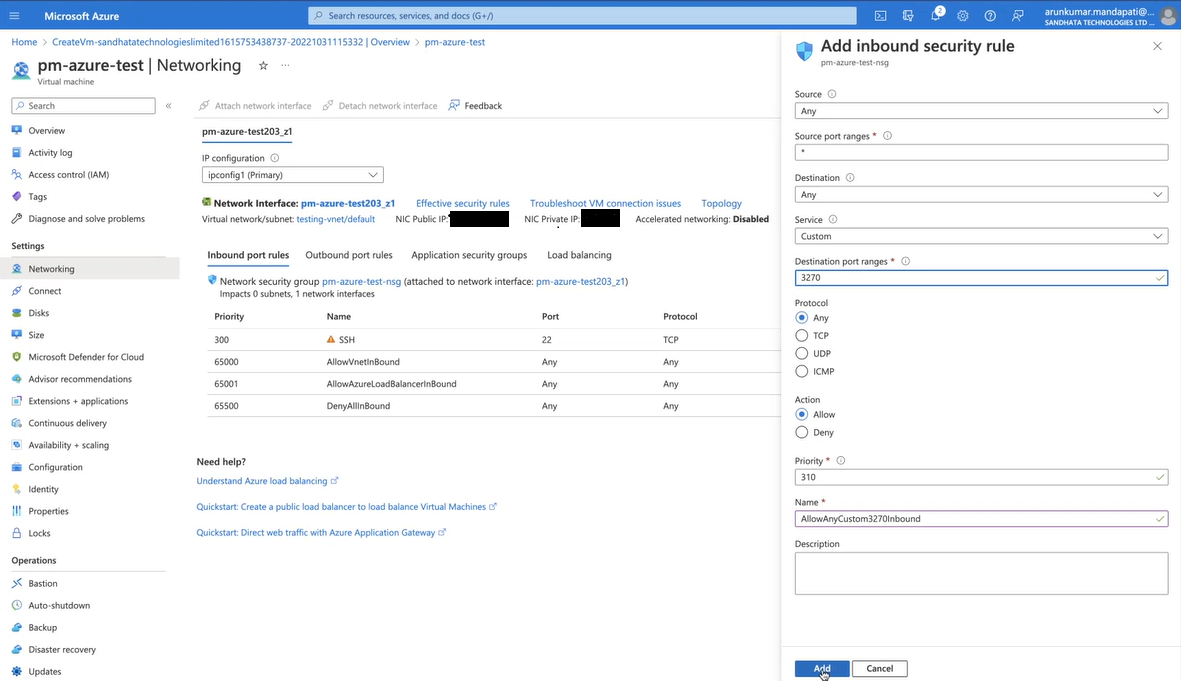Viewport: 1181px width, 681px height.
Task: Open Connect in sidebar
Action: pyautogui.click(x=44, y=291)
